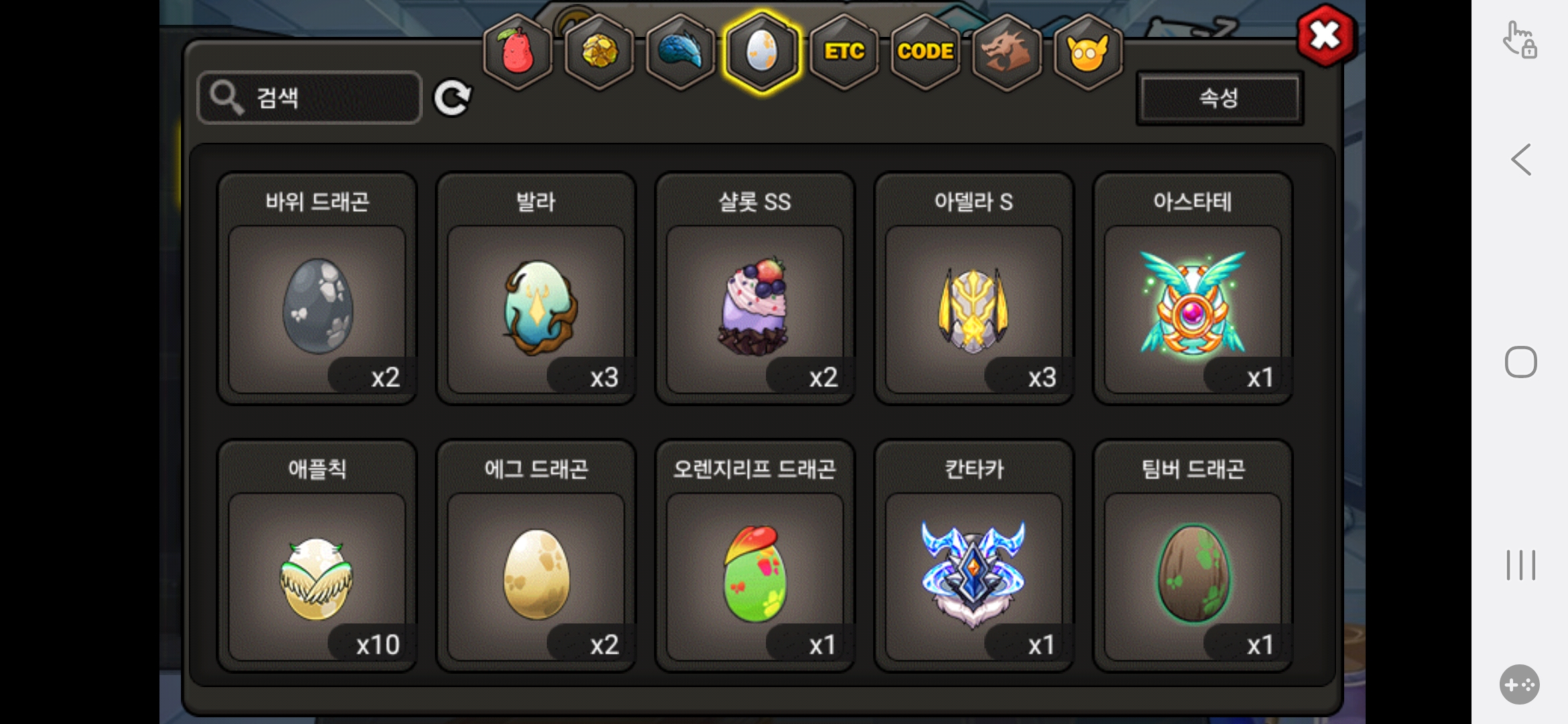Select the 샬롯 SS cupcake egg
Screen dimensions: 1568x724
[755, 288]
